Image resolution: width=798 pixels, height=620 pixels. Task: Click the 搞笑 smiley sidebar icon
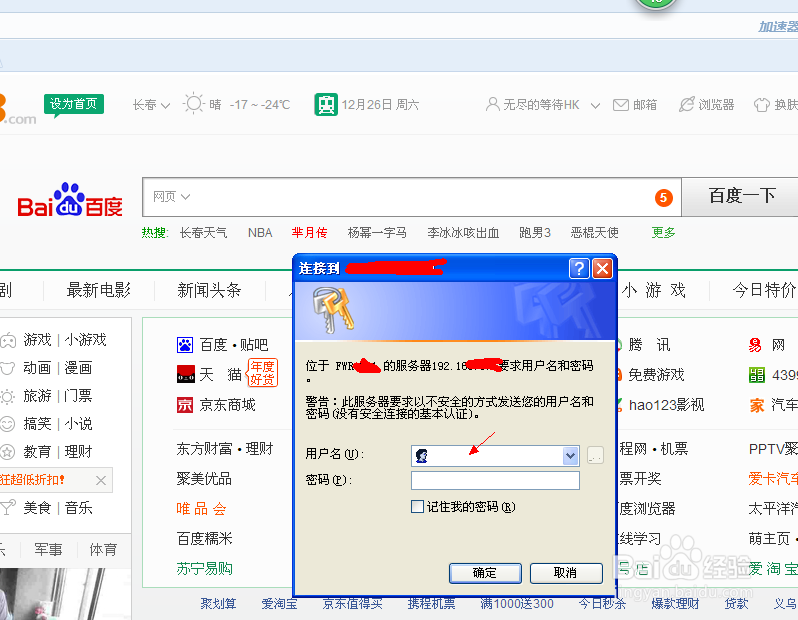tap(7, 424)
